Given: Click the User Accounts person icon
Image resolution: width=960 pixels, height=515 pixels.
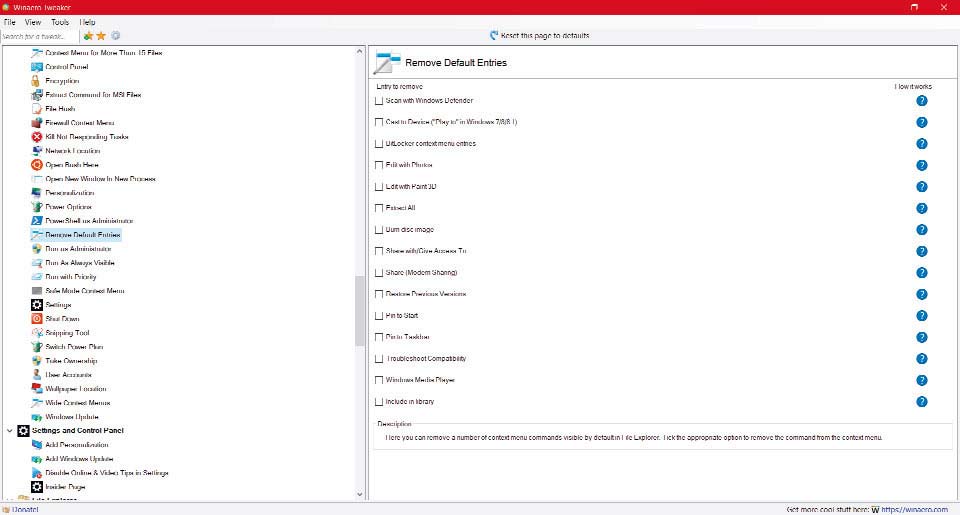Looking at the screenshot, I should (37, 375).
